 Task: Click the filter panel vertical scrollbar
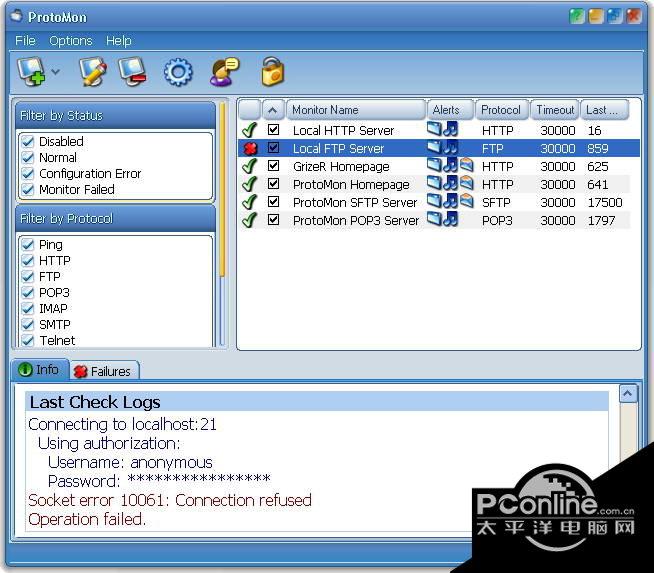222,225
